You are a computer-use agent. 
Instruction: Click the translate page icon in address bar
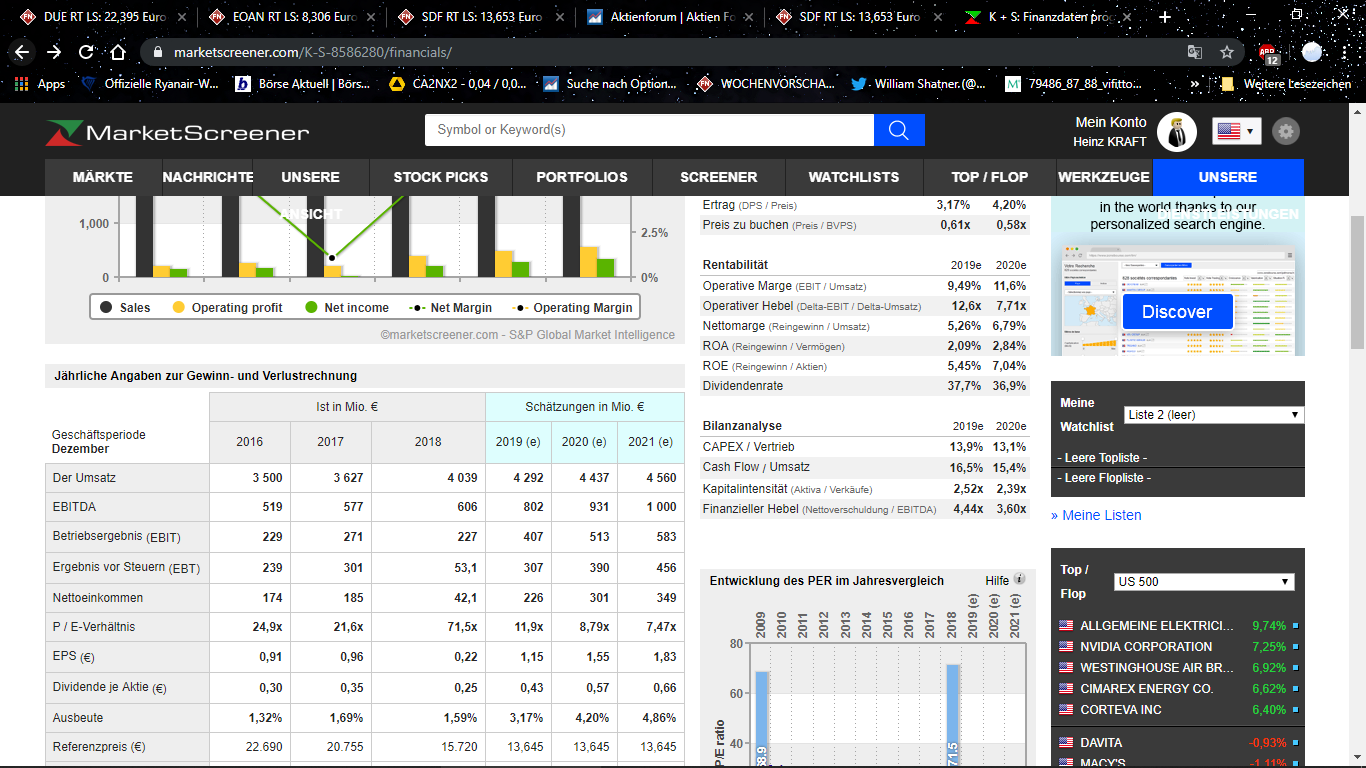pyautogui.click(x=1194, y=52)
